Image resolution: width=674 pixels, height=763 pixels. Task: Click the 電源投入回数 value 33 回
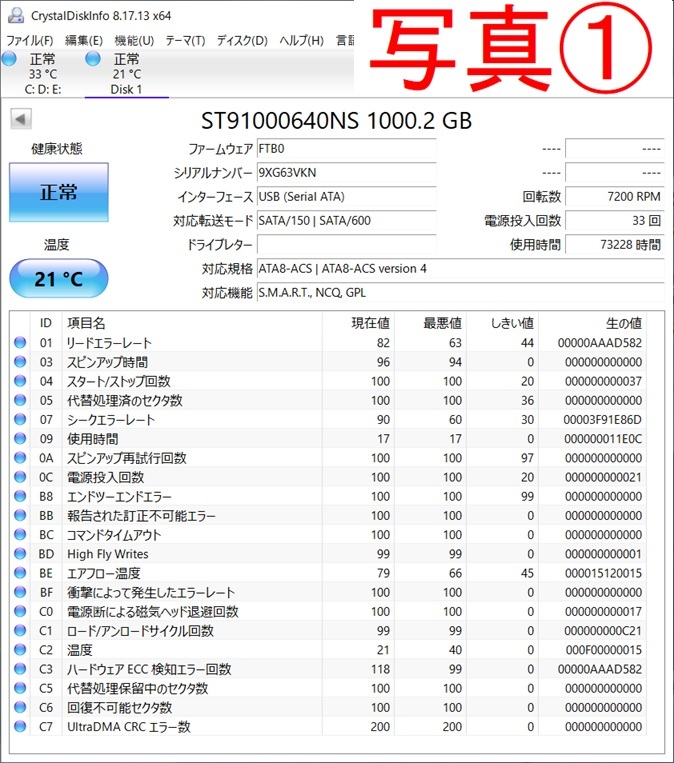[615, 220]
